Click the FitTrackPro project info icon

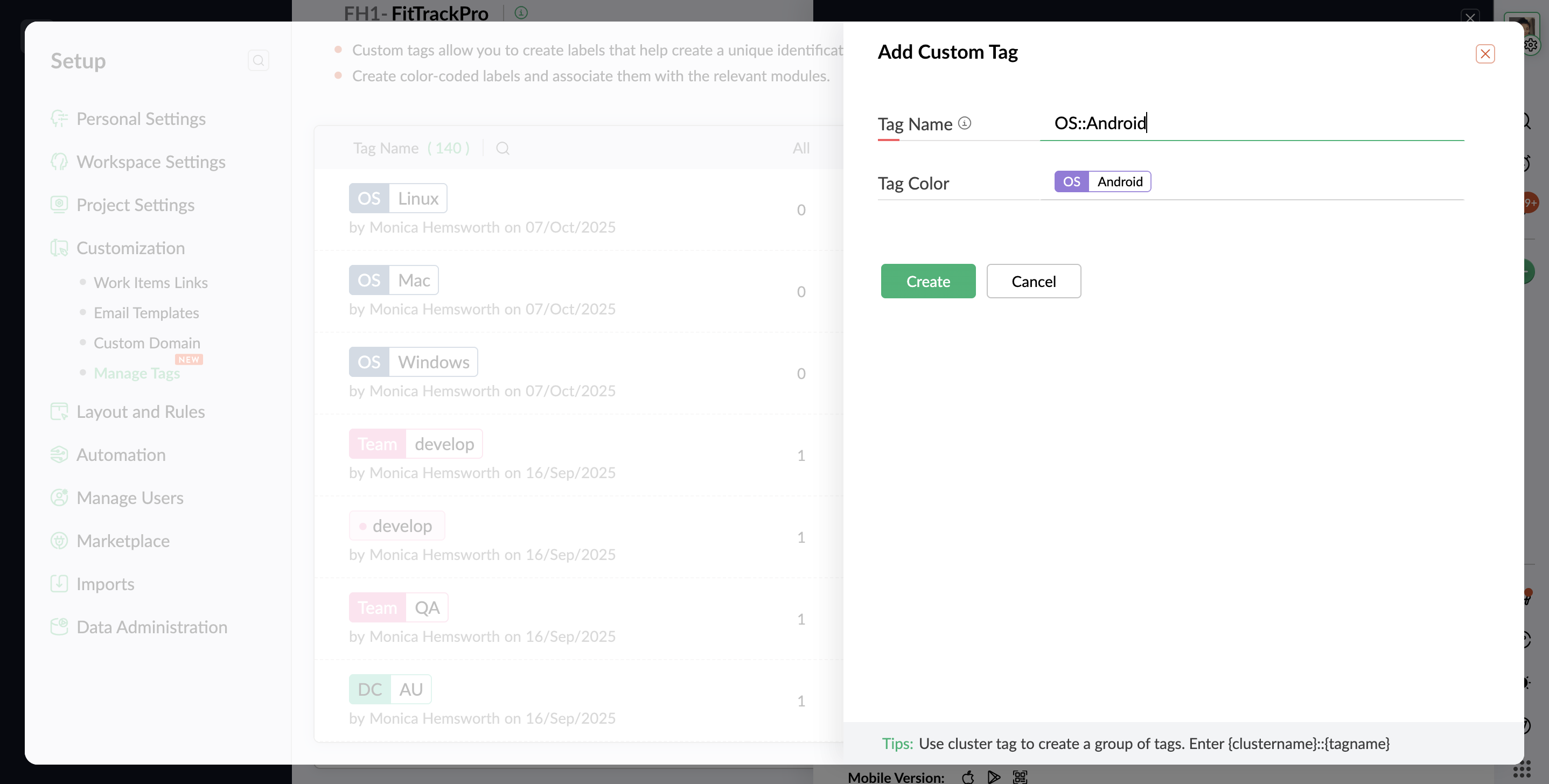[521, 12]
